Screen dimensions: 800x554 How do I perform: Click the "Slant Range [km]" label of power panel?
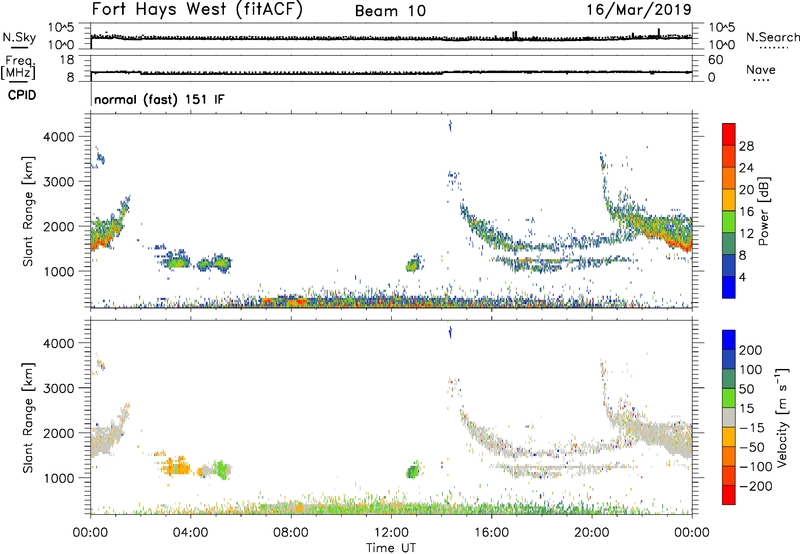[x=28, y=211]
